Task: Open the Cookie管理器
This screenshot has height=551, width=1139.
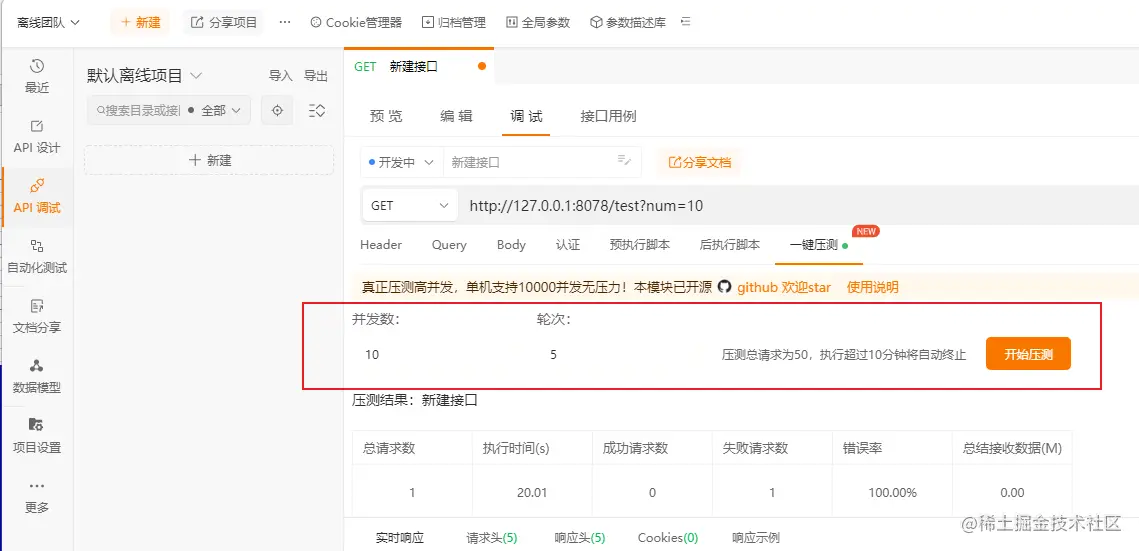Action: coord(356,23)
